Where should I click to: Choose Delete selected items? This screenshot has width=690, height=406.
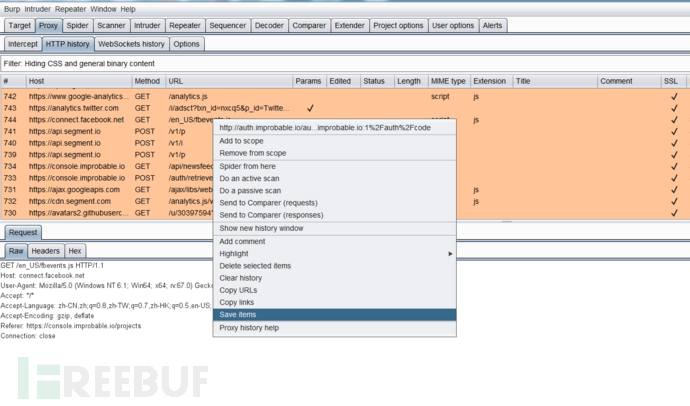pyautogui.click(x=334, y=266)
